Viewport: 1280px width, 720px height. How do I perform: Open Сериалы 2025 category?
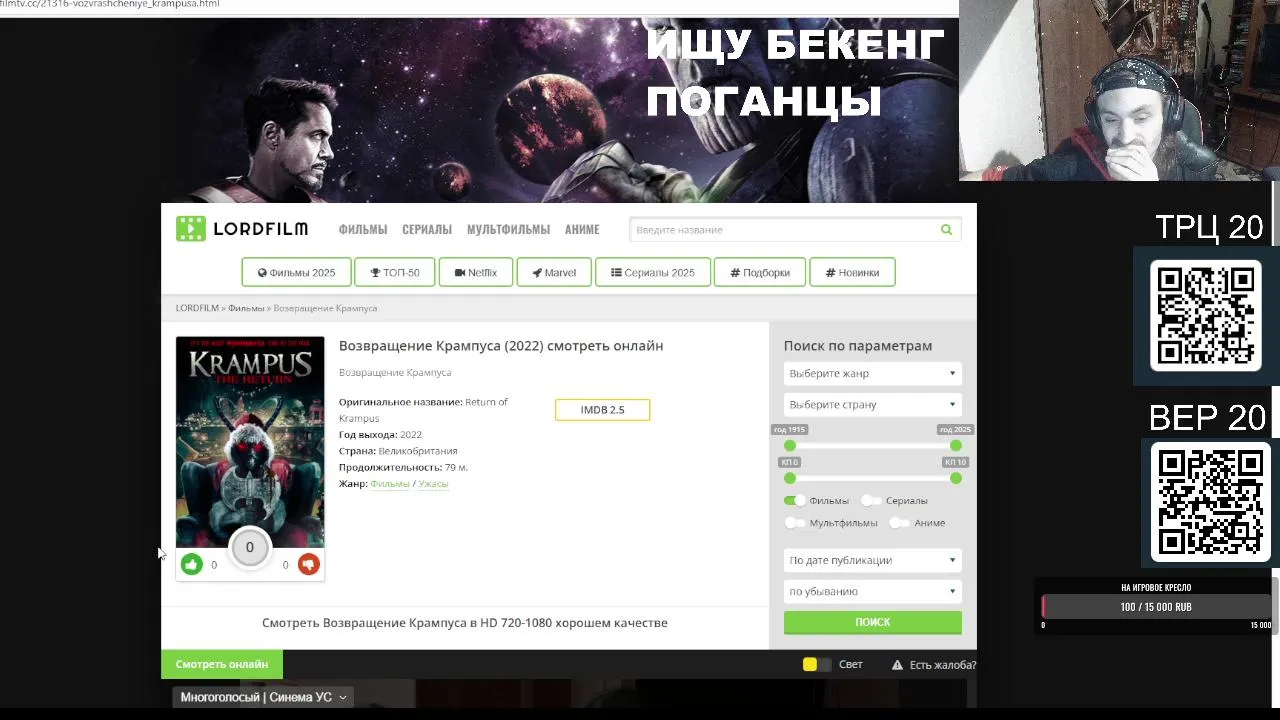coord(653,272)
